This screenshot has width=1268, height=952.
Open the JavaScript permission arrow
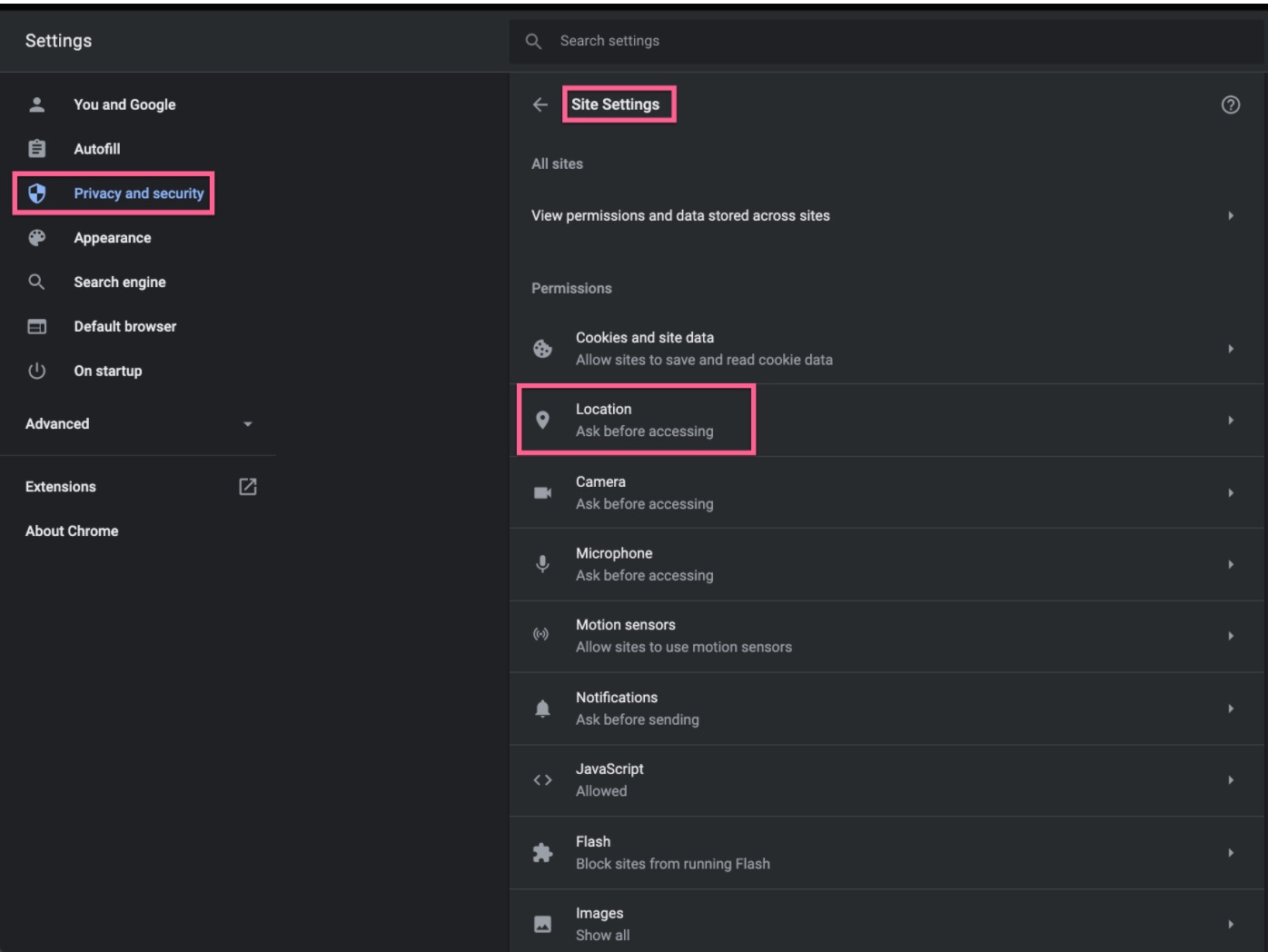(x=1231, y=780)
